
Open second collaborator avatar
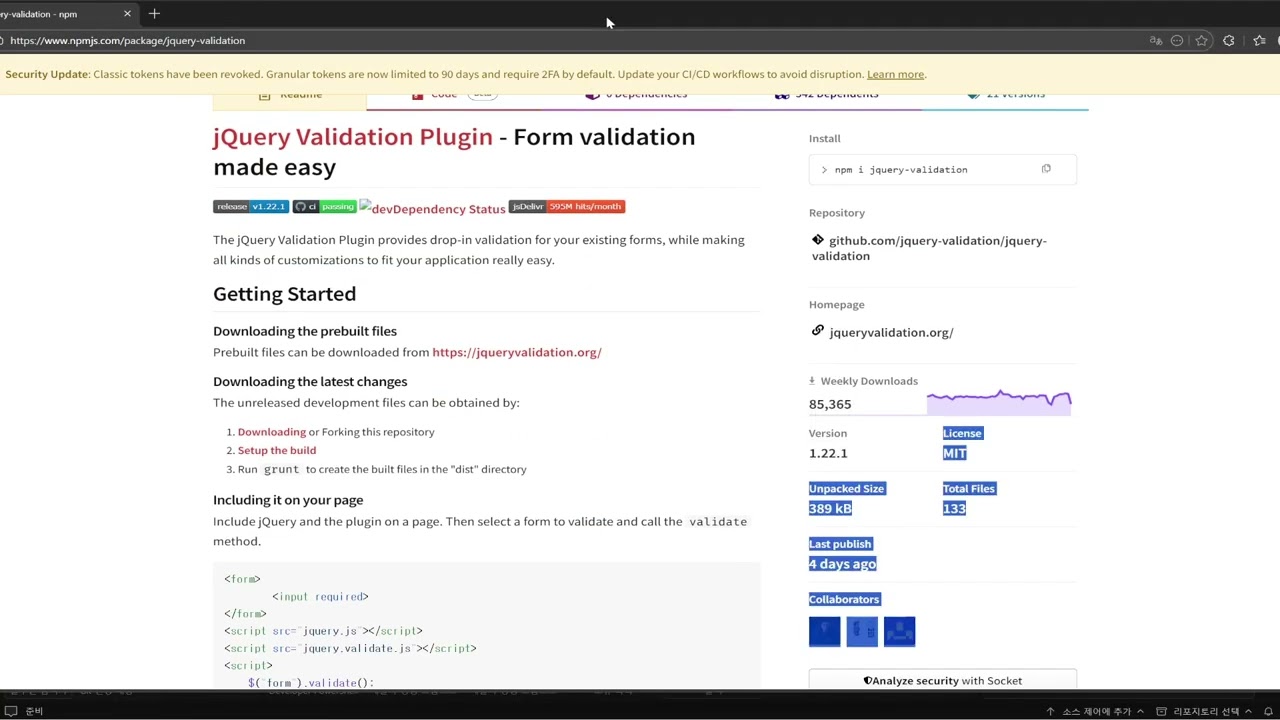(x=862, y=631)
